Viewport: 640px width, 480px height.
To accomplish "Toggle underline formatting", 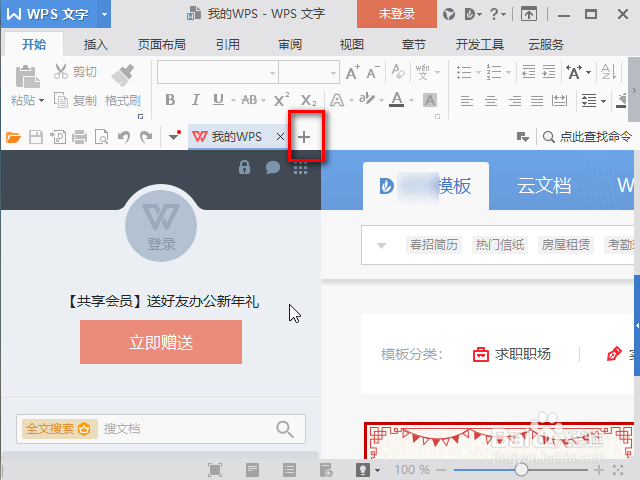I will coord(218,100).
